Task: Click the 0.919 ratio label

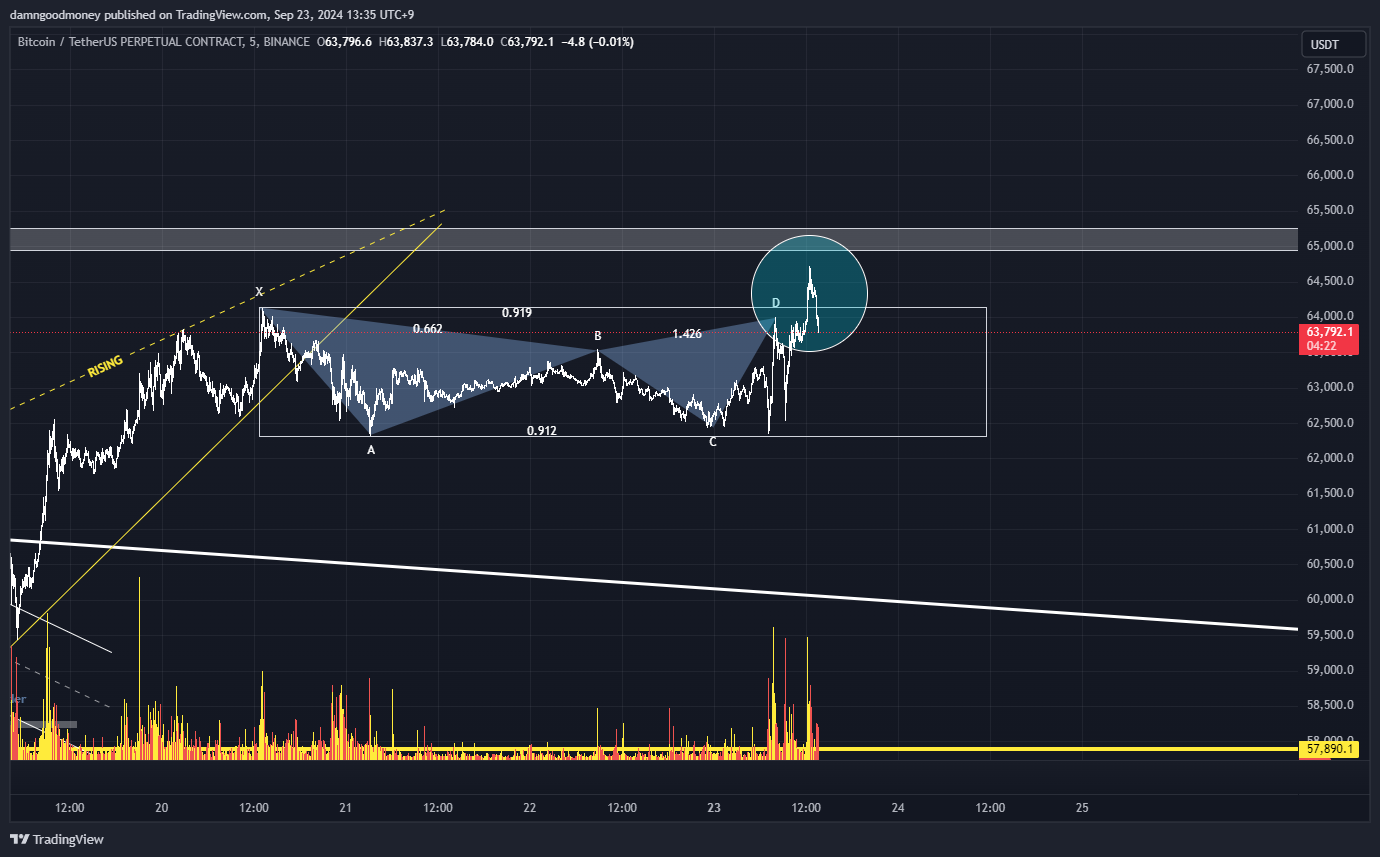Action: pos(517,313)
